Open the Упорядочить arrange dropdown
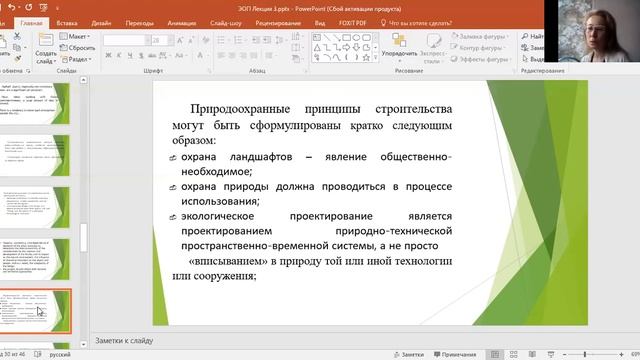This screenshot has height=360, width=640. pos(399,47)
